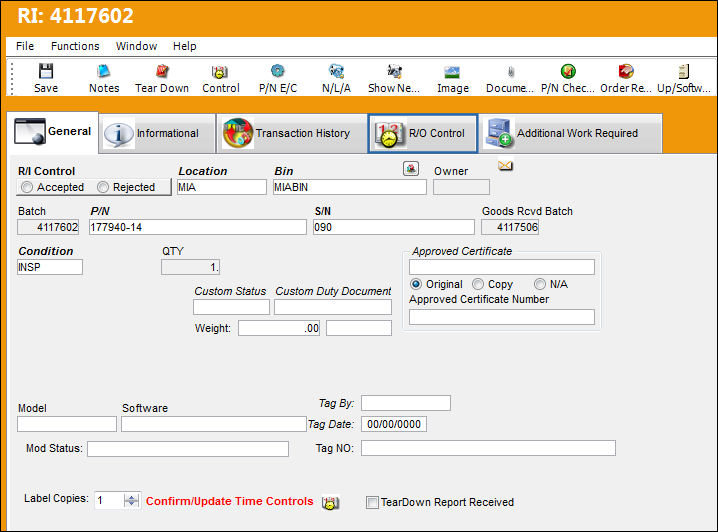Switch to the General tab
718x532 pixels.
point(53,131)
